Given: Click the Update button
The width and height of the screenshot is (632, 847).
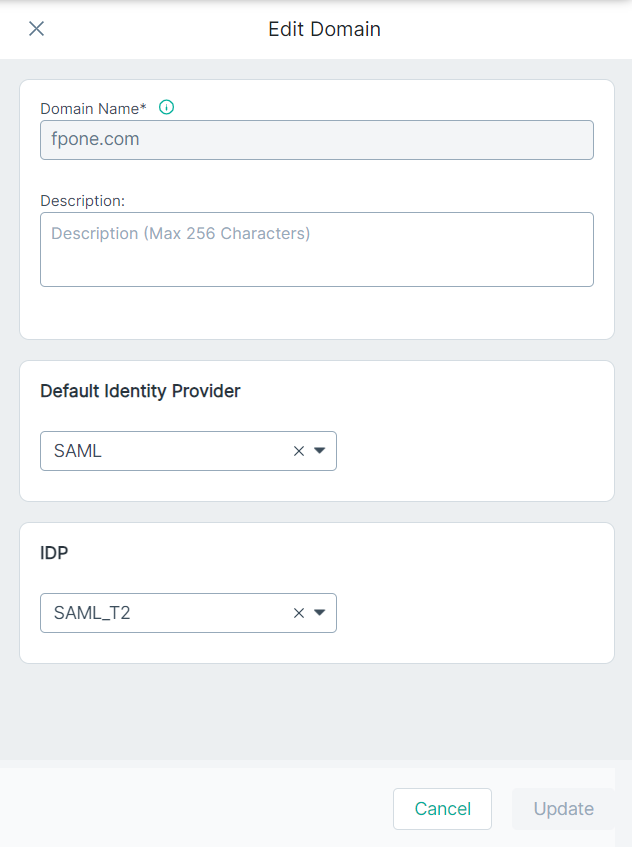Looking at the screenshot, I should coord(563,809).
